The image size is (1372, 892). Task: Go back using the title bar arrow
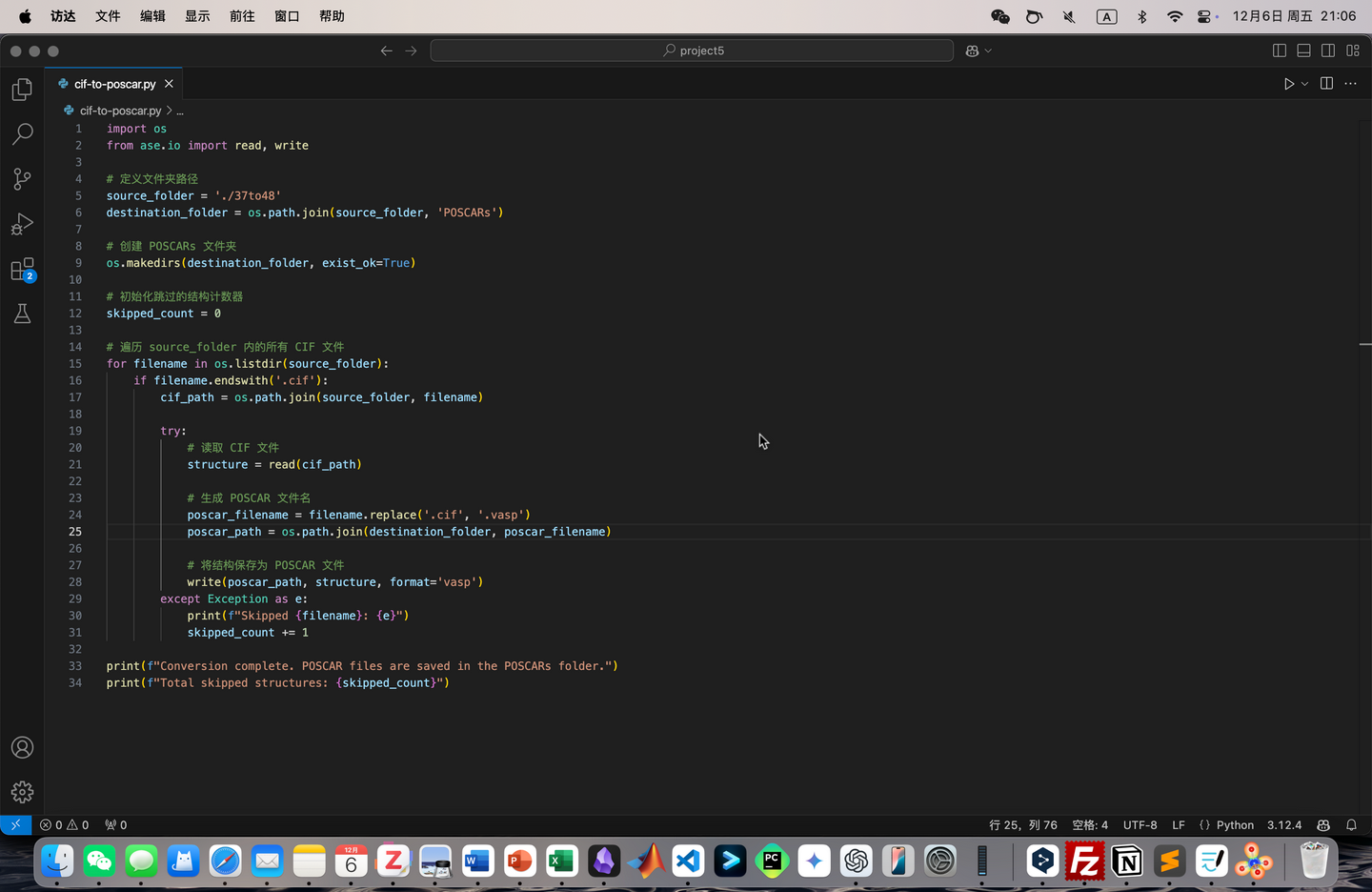tap(386, 51)
